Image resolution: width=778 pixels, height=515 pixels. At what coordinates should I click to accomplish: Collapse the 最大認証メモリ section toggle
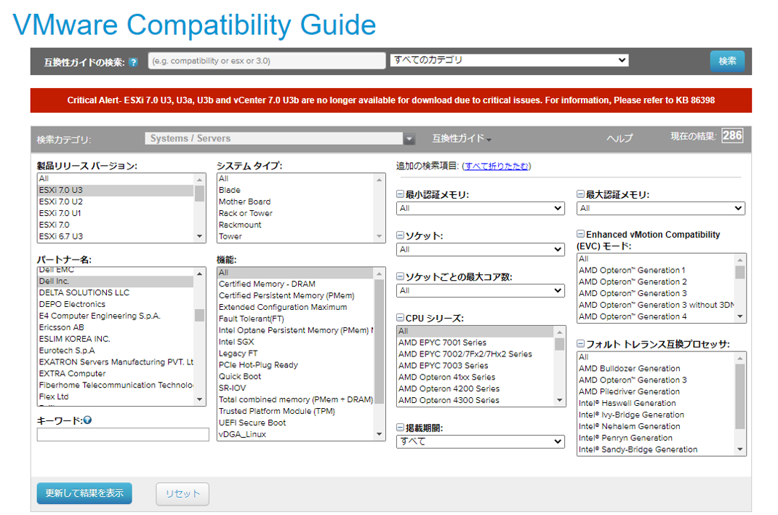click(580, 194)
